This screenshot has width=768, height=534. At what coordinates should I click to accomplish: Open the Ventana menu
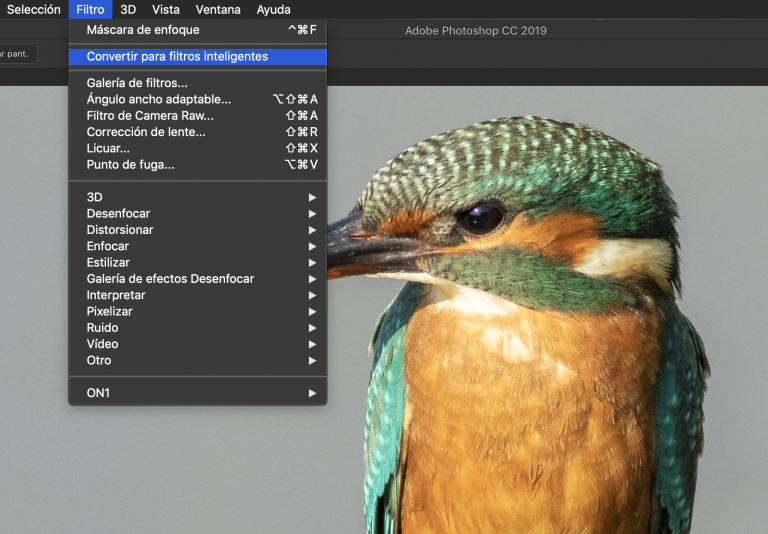tap(217, 10)
